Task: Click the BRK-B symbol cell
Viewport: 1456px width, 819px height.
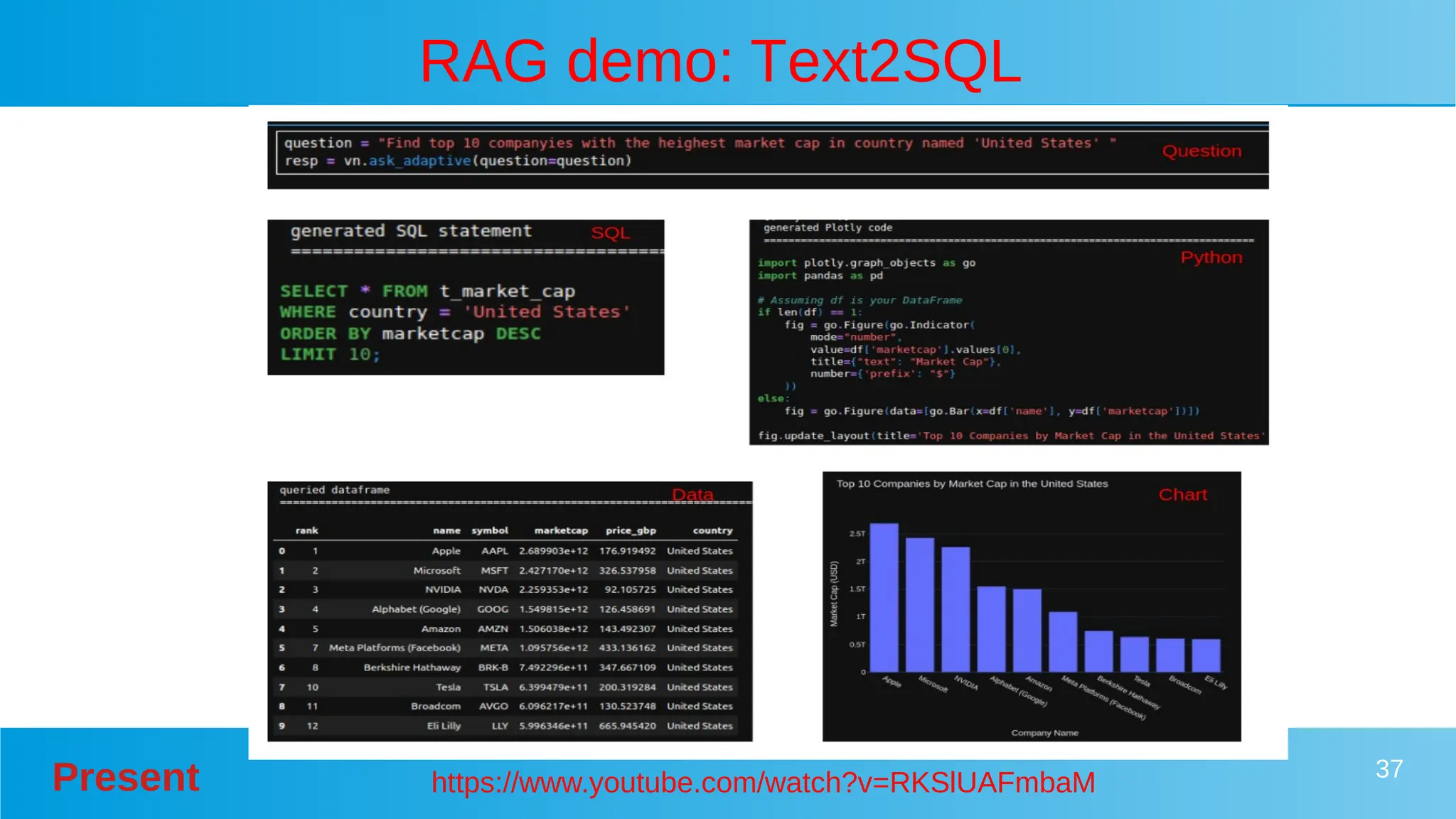Action: (x=493, y=668)
